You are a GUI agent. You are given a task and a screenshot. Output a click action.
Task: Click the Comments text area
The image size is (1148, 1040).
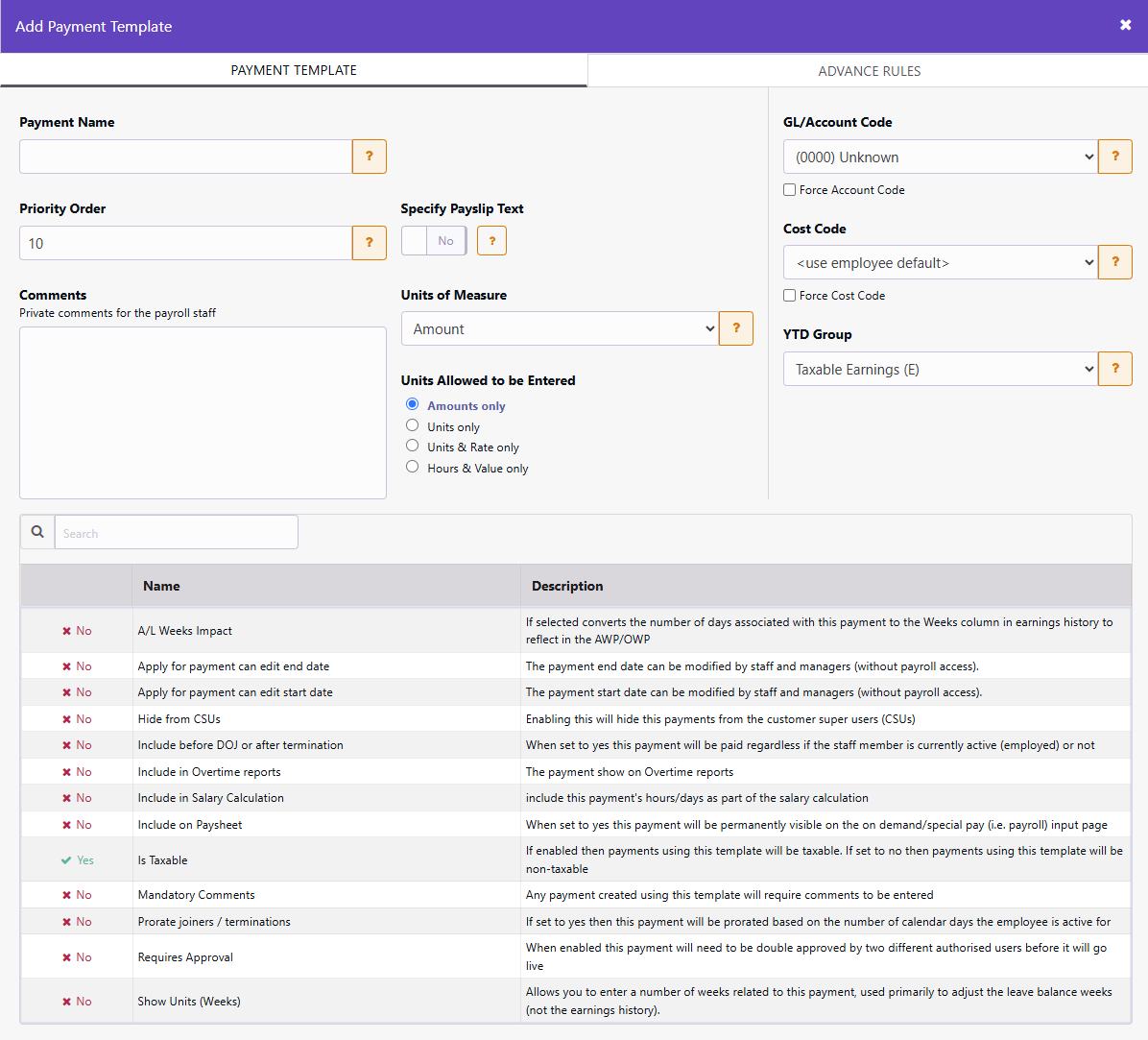coord(203,413)
